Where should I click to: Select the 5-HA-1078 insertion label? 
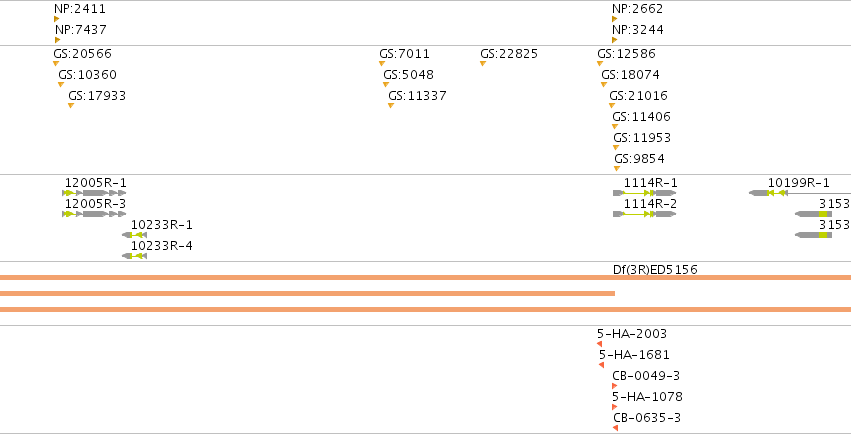click(647, 397)
